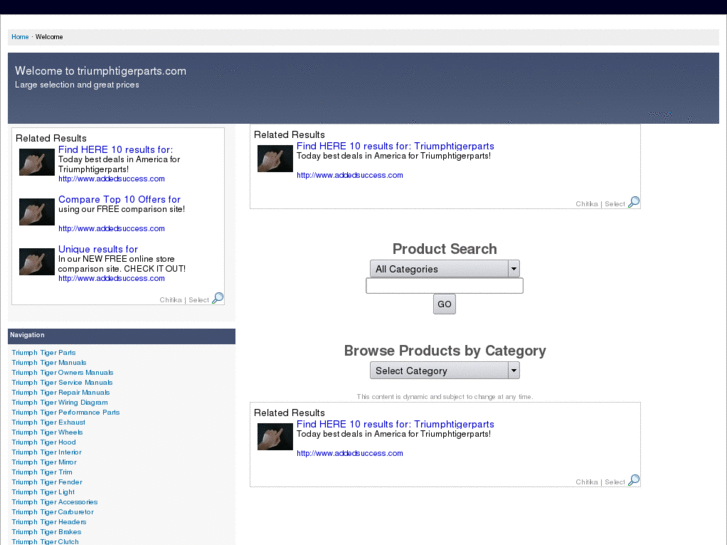Screen dimensions: 727x545
Task: Click 'Browse Products by Category' heading
Action: click(445, 351)
